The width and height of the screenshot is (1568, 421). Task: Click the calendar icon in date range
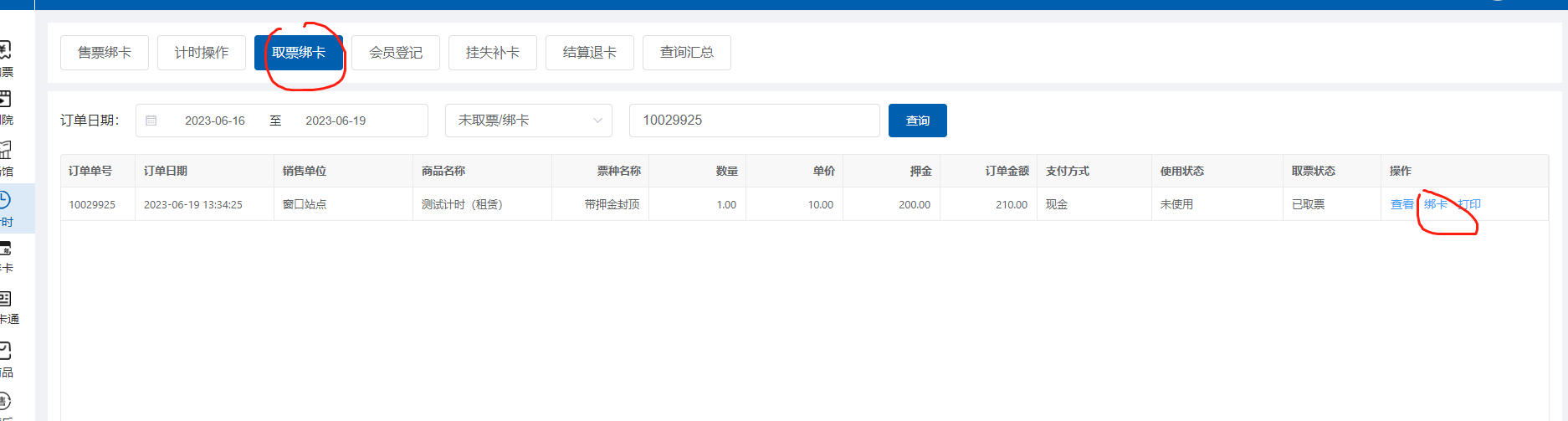[x=151, y=121]
